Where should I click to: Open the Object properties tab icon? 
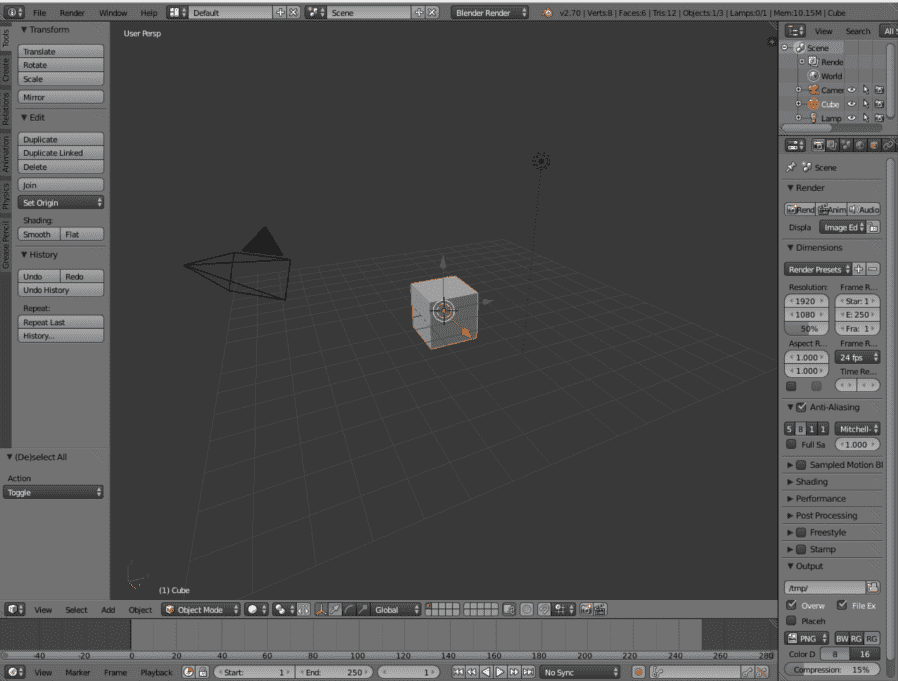tap(873, 145)
